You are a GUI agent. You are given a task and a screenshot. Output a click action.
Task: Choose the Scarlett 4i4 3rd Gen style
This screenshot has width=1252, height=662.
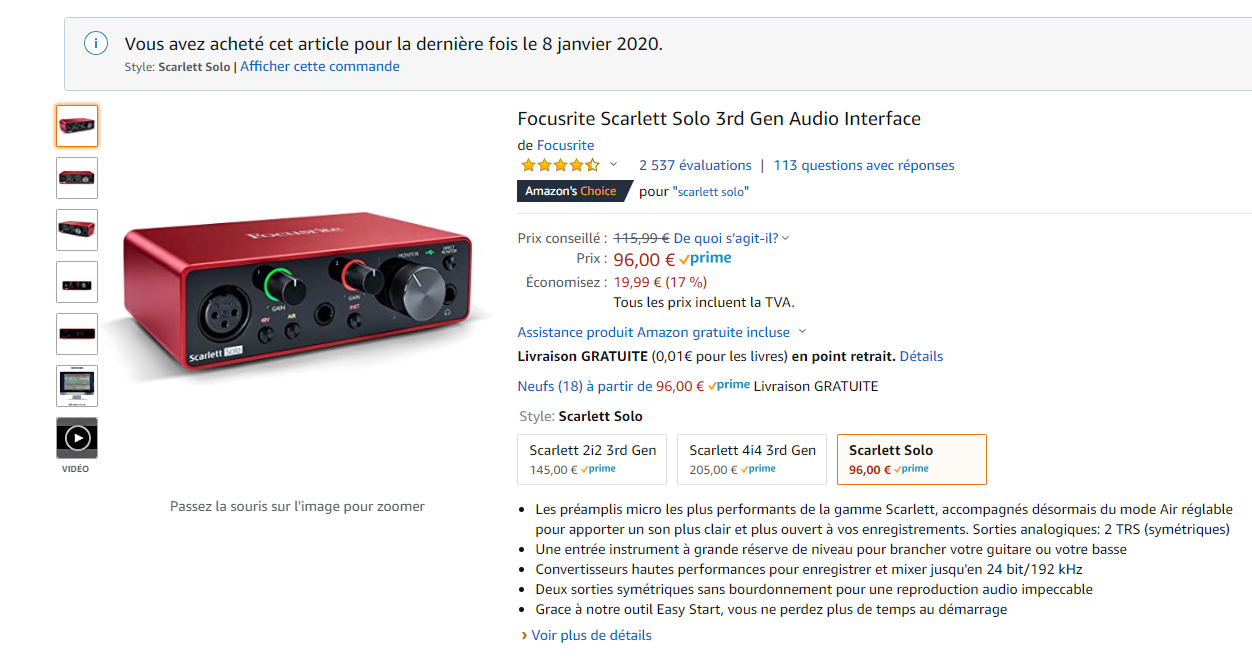pyautogui.click(x=752, y=459)
